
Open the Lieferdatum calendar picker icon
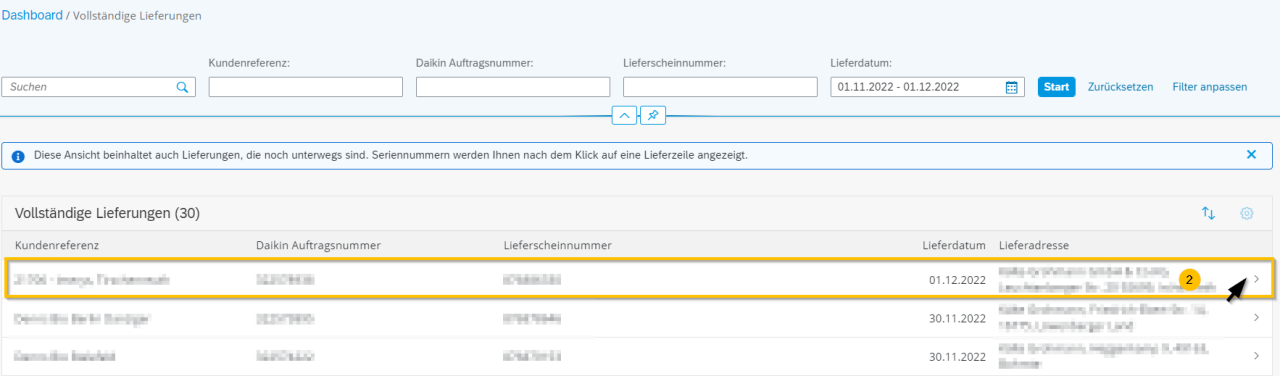[x=1011, y=87]
